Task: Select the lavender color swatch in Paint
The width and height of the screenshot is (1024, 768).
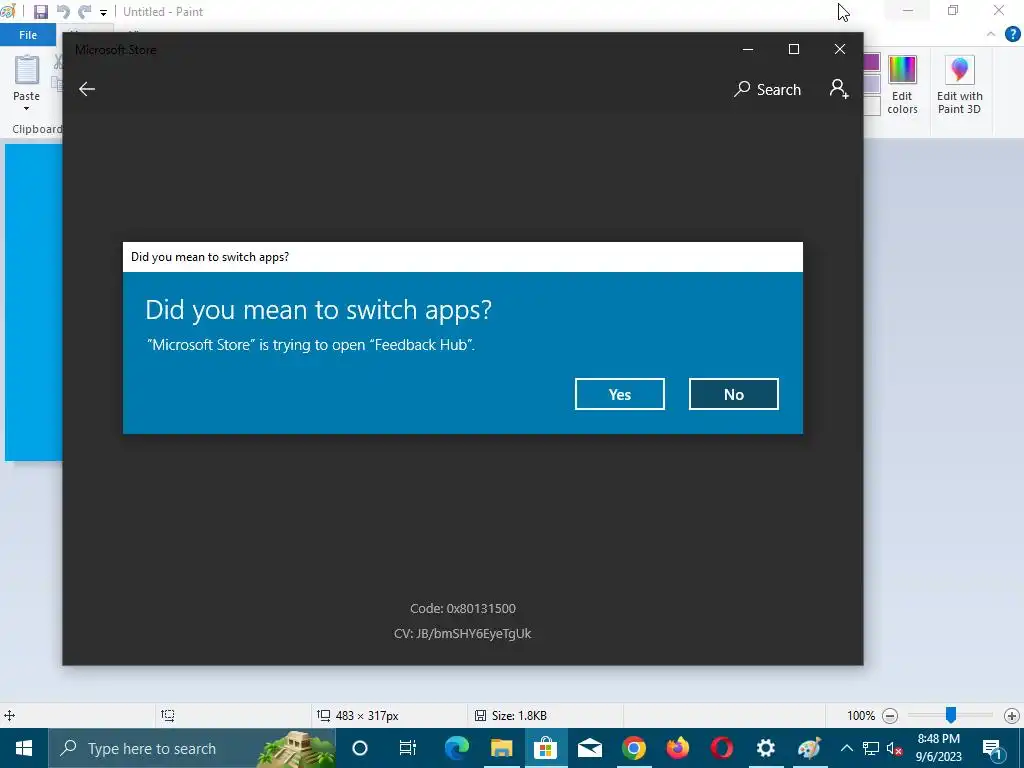Action: (872, 84)
